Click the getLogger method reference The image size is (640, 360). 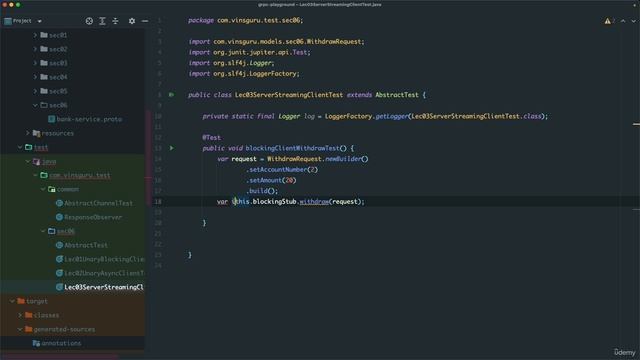[391, 116]
